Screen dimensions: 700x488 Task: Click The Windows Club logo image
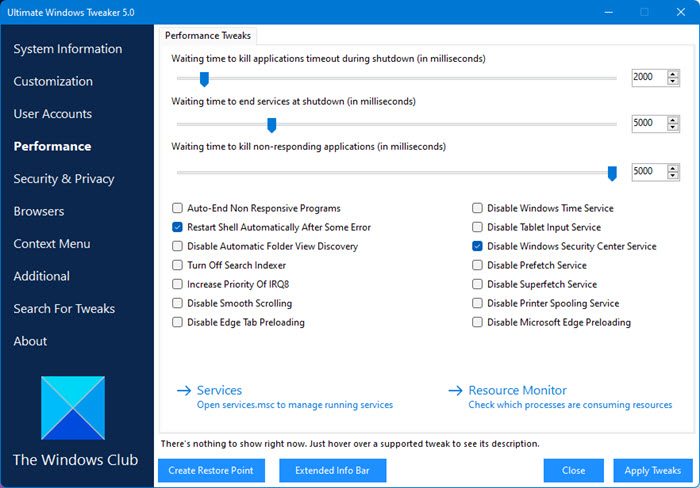point(73,408)
